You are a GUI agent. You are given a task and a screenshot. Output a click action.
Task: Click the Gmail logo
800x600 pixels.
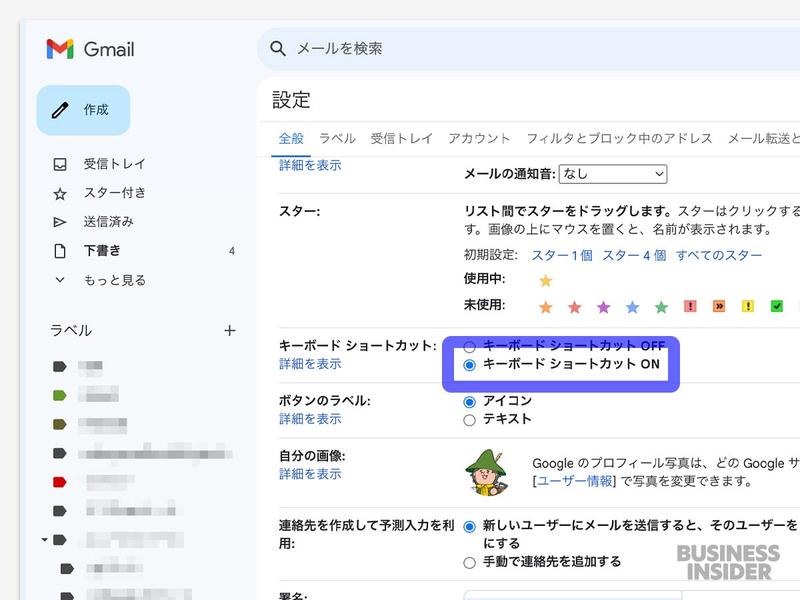tap(90, 49)
